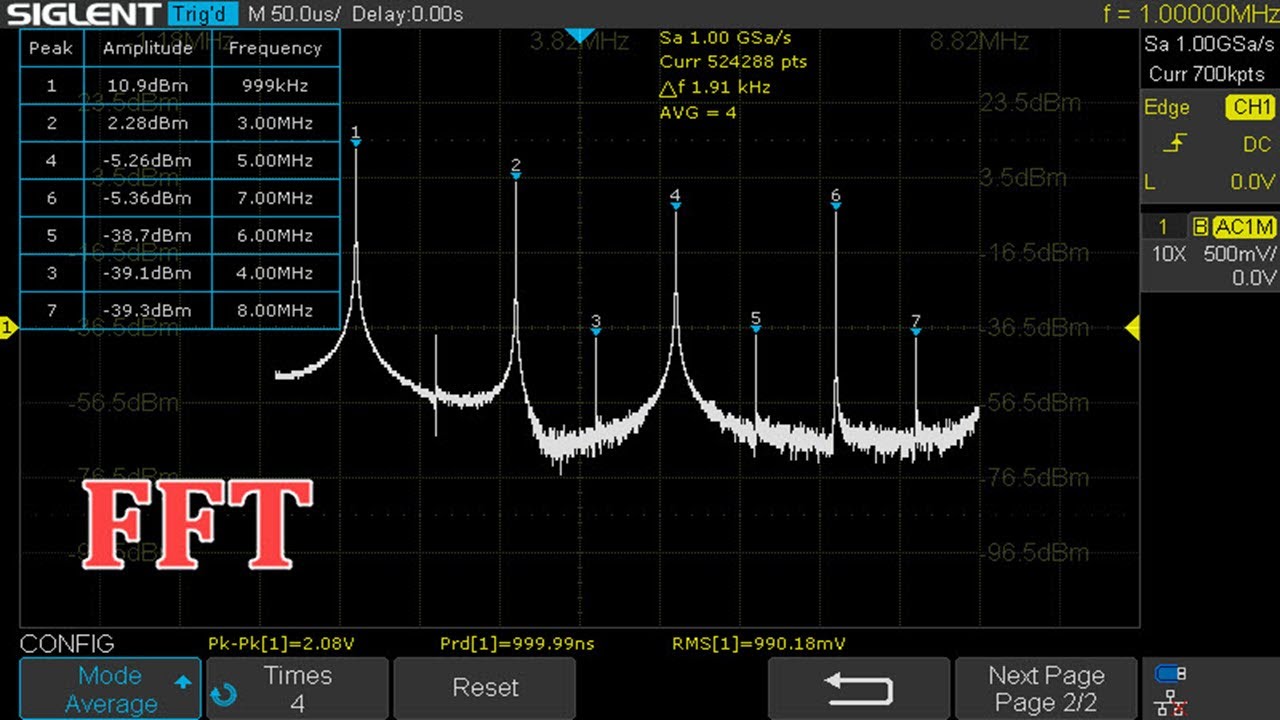Click the RMS[1]=990.18mV measurement
1280x720 pixels.
759,643
